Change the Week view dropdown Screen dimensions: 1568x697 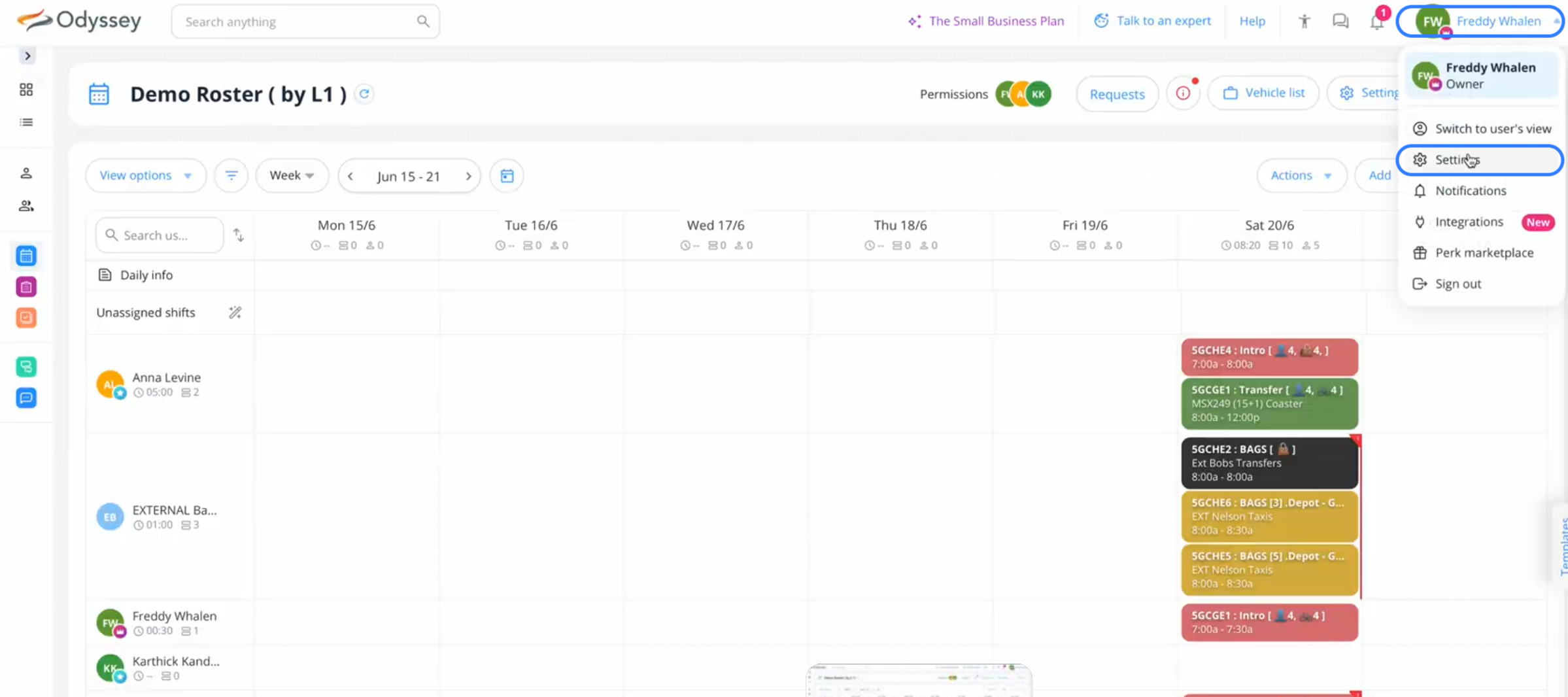[292, 176]
